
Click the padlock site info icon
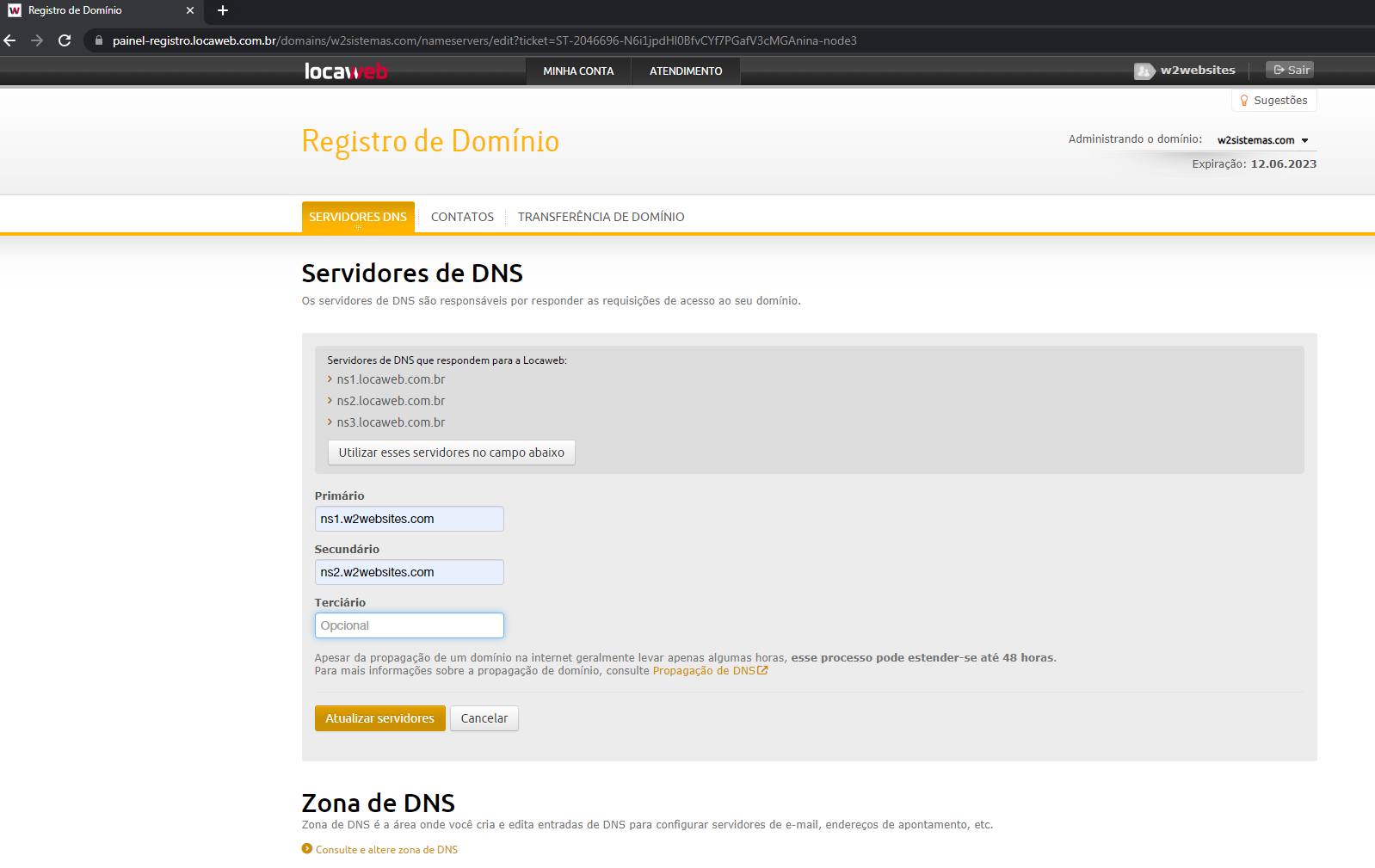pyautogui.click(x=98, y=40)
